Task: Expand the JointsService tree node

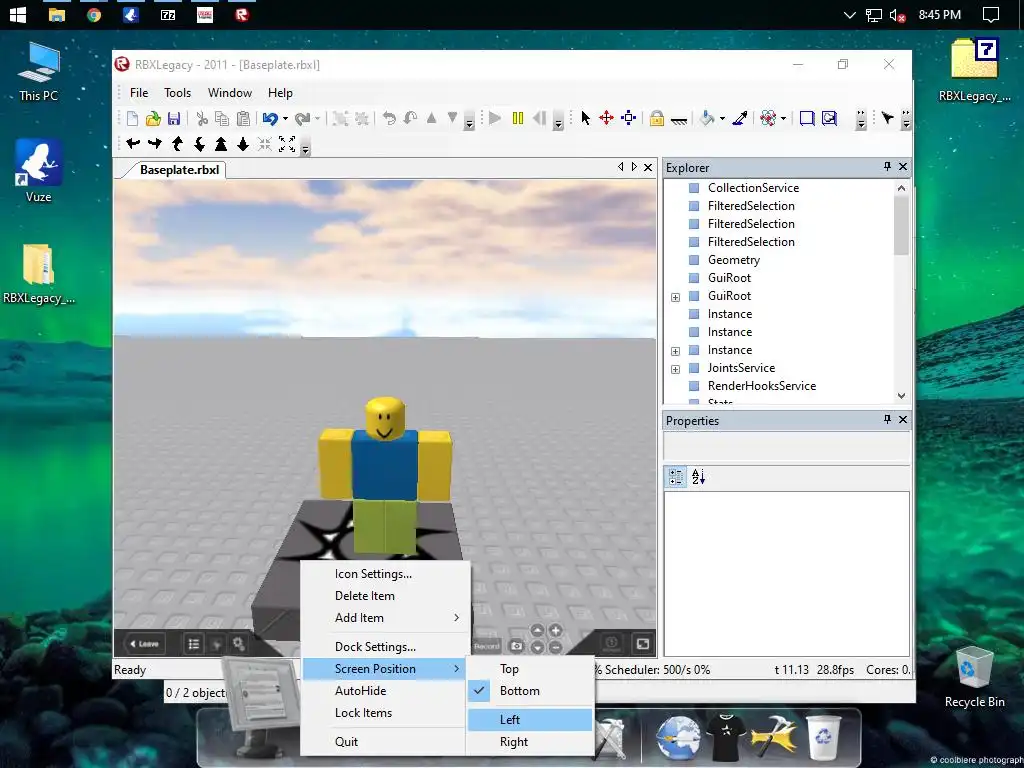Action: [675, 370]
